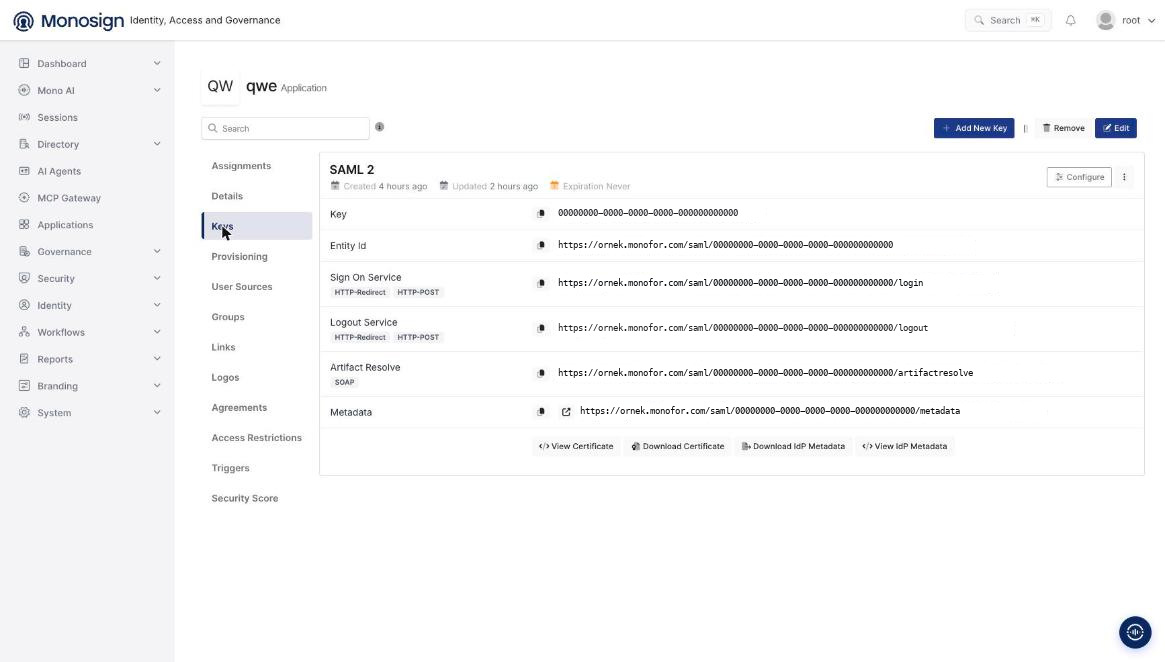Expand the Directory menu chevron

tap(157, 144)
